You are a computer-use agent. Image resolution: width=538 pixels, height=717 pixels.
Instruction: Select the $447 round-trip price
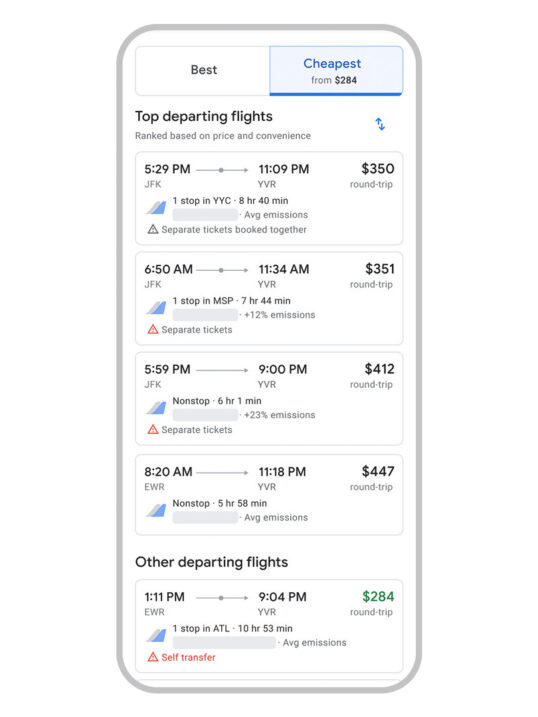point(378,471)
